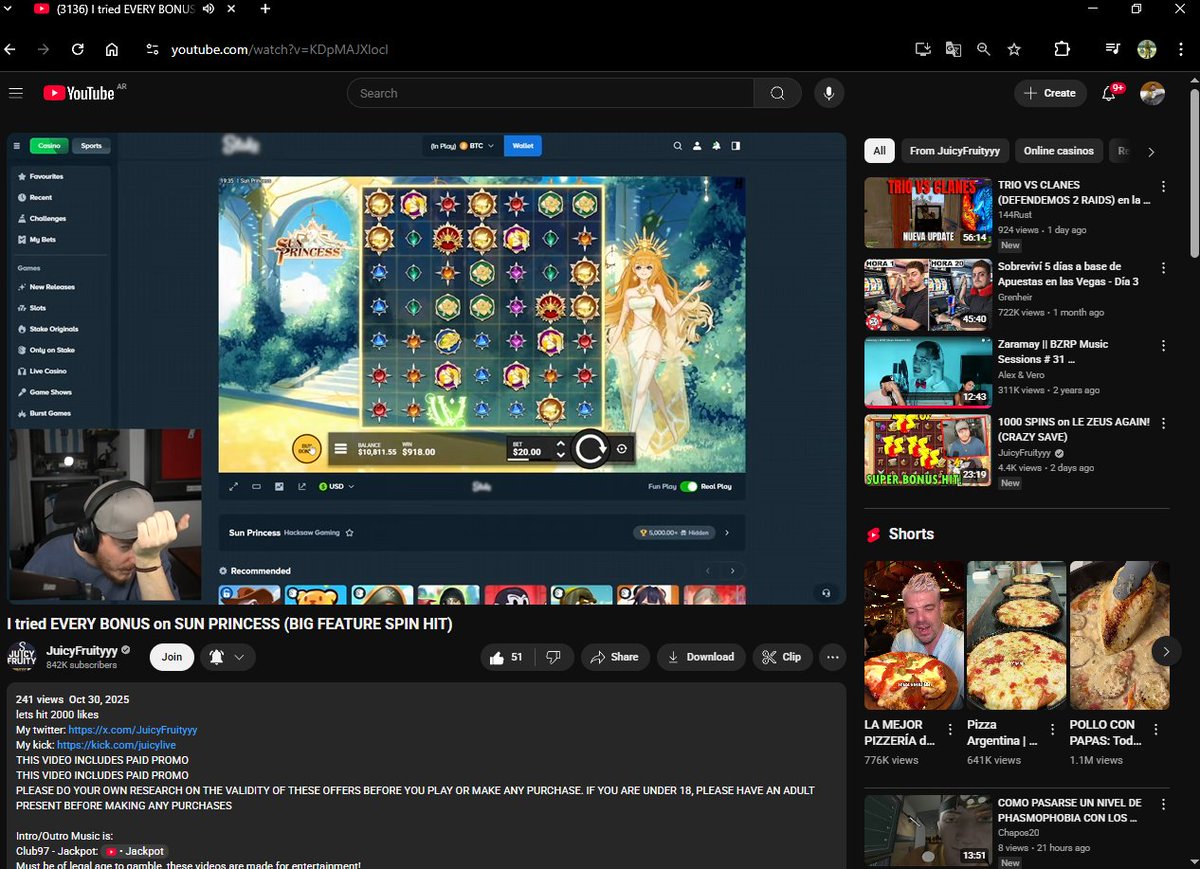Click the JuicyFruityyy channel avatar
This screenshot has height=869, width=1200.
(x=22, y=657)
